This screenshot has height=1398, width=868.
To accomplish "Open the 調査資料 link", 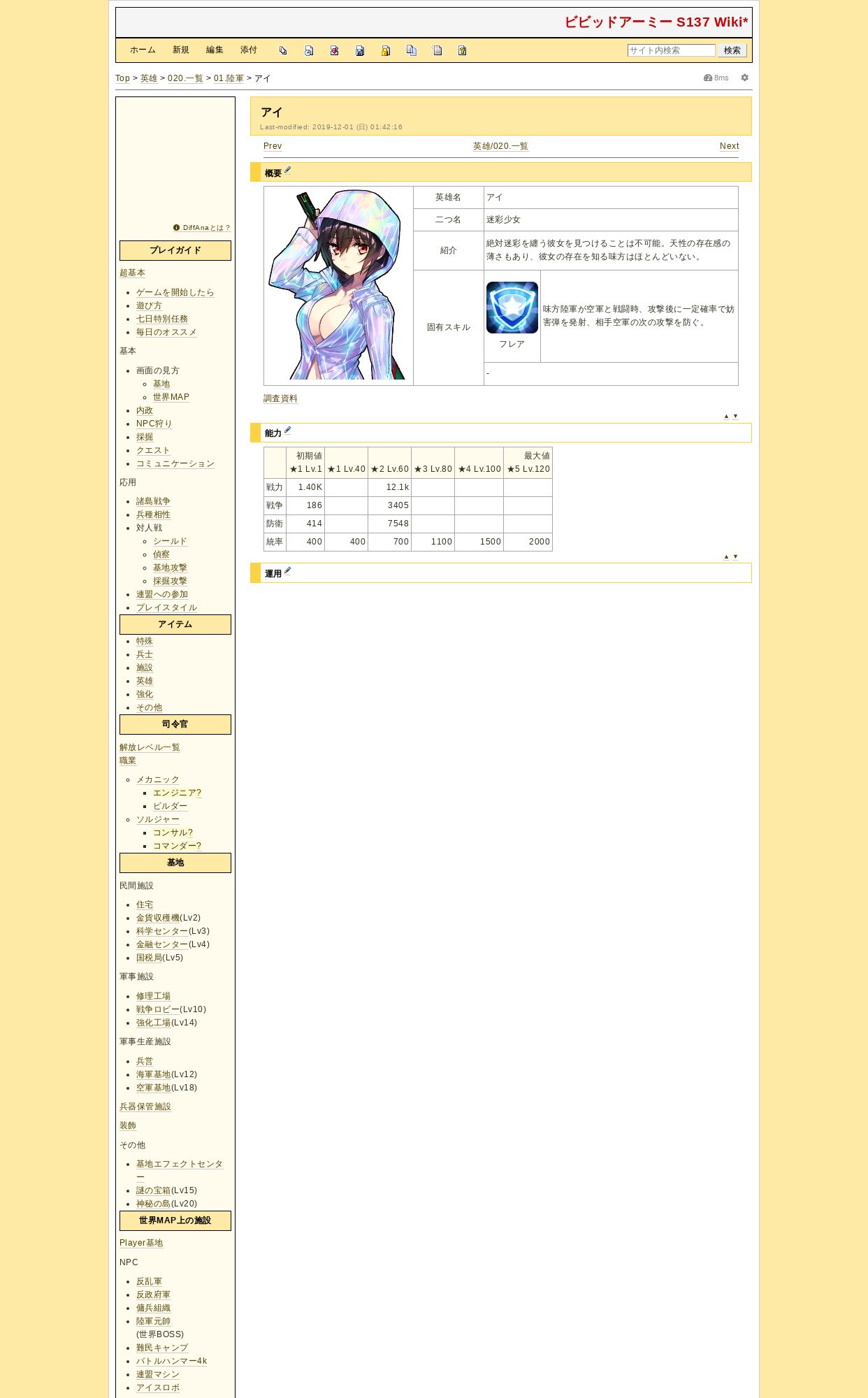I will tap(280, 398).
